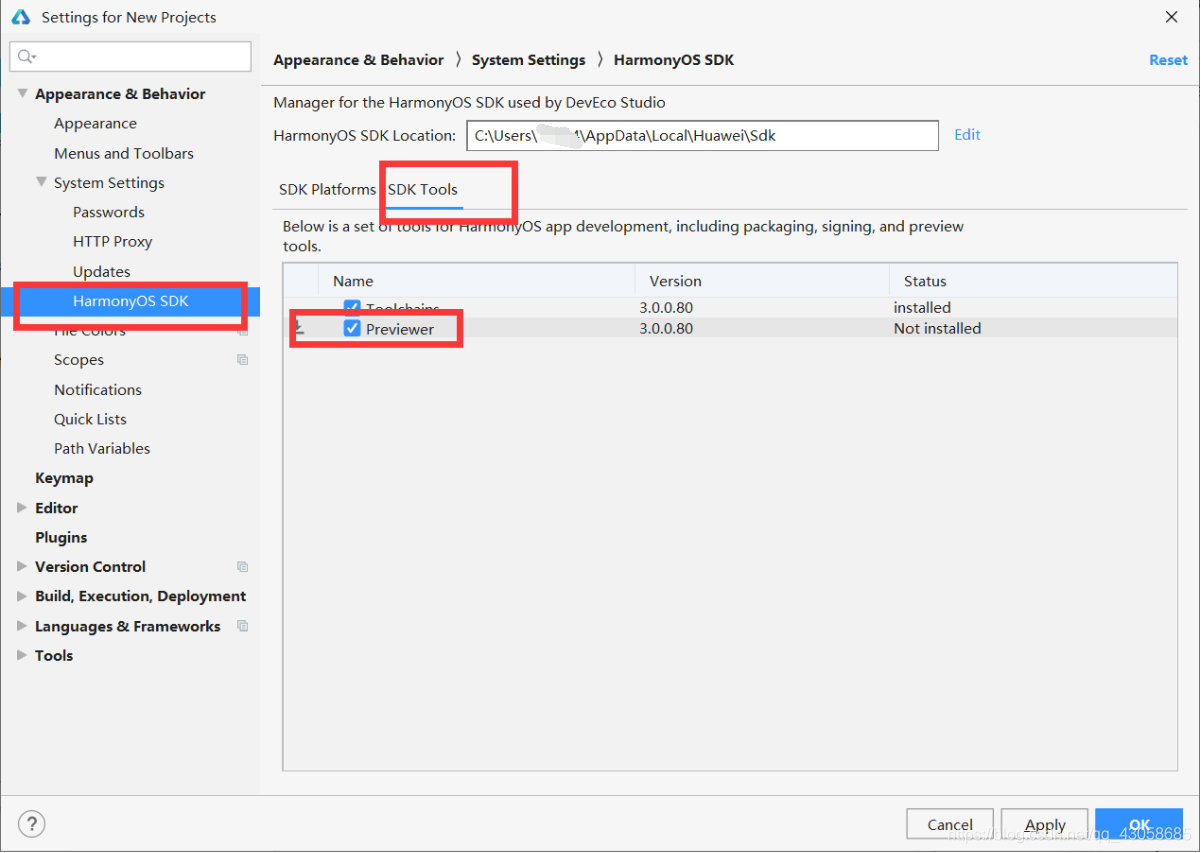Select the HarmonyOS SDK tree item

point(130,301)
